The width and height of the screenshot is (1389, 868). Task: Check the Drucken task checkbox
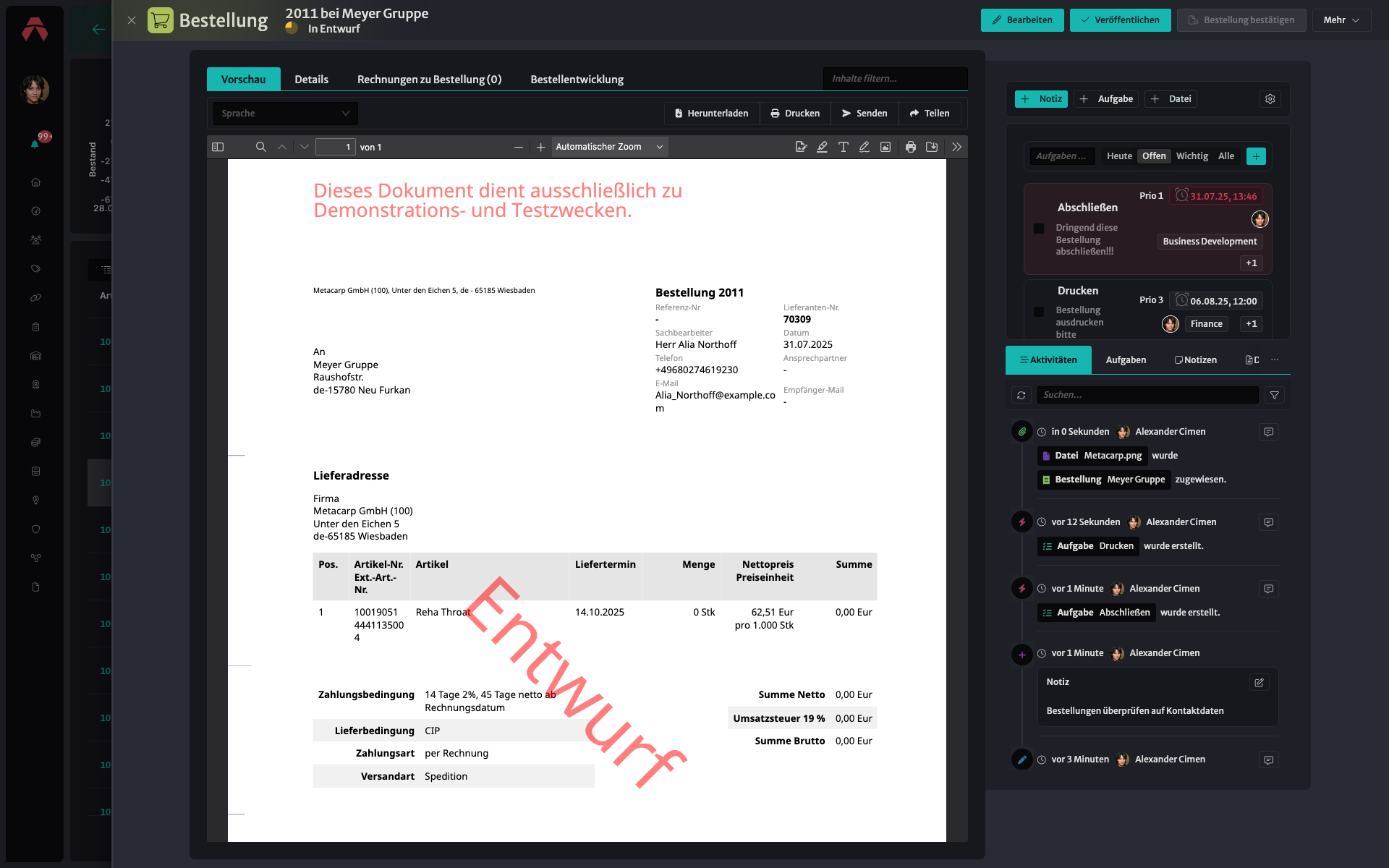tap(1039, 312)
